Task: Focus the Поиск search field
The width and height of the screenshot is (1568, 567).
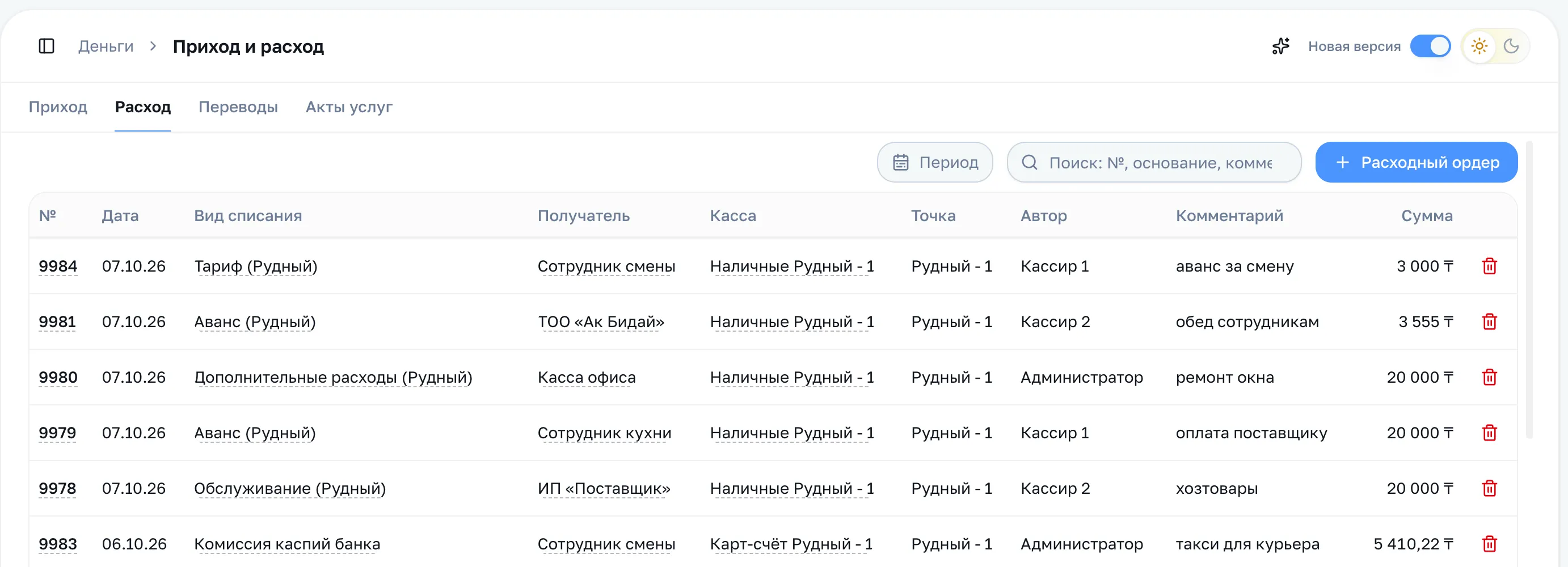Action: tap(1154, 162)
